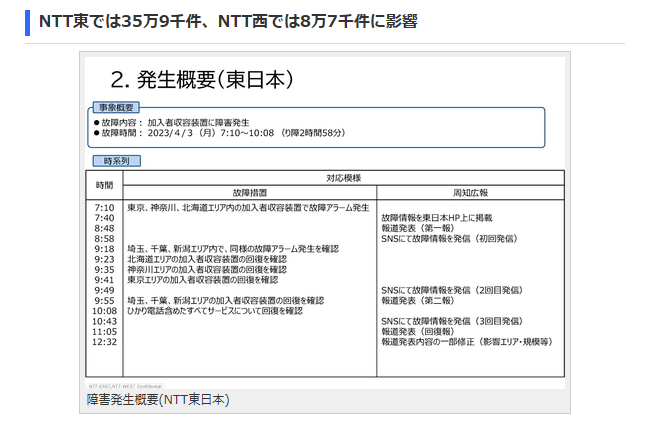The image size is (648, 428).
Task: Select the '時系列' label tag
Action: click(116, 161)
